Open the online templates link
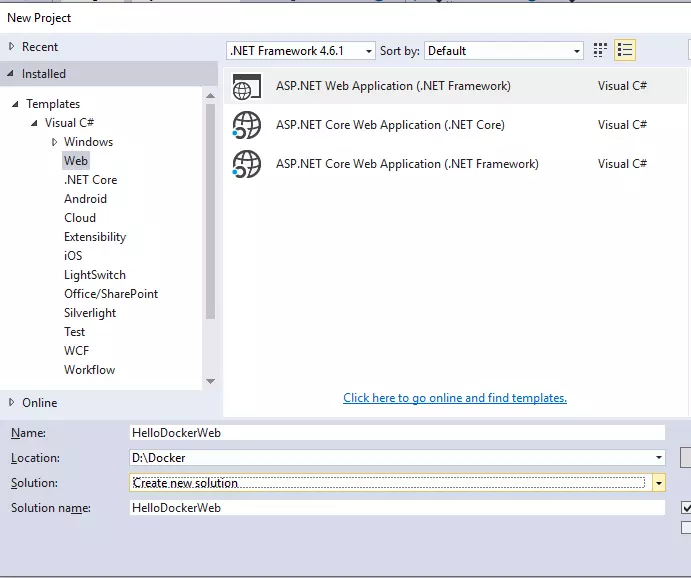The image size is (691, 578). pyautogui.click(x=455, y=398)
